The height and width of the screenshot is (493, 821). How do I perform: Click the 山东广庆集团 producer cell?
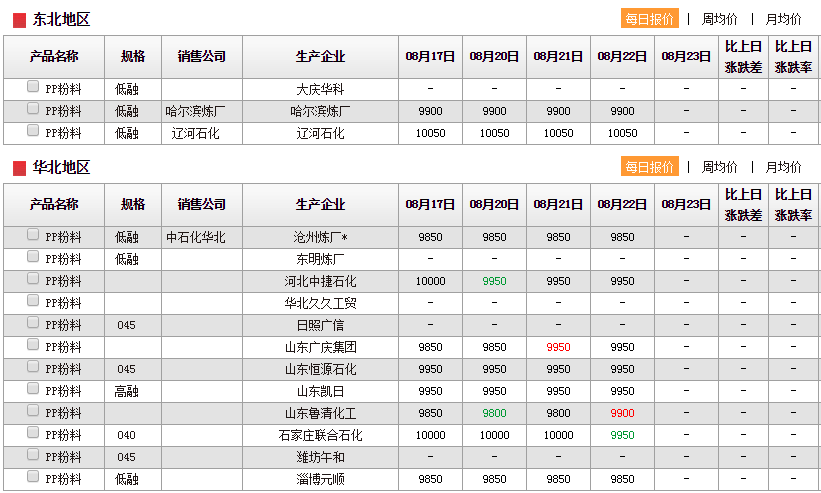(320, 348)
